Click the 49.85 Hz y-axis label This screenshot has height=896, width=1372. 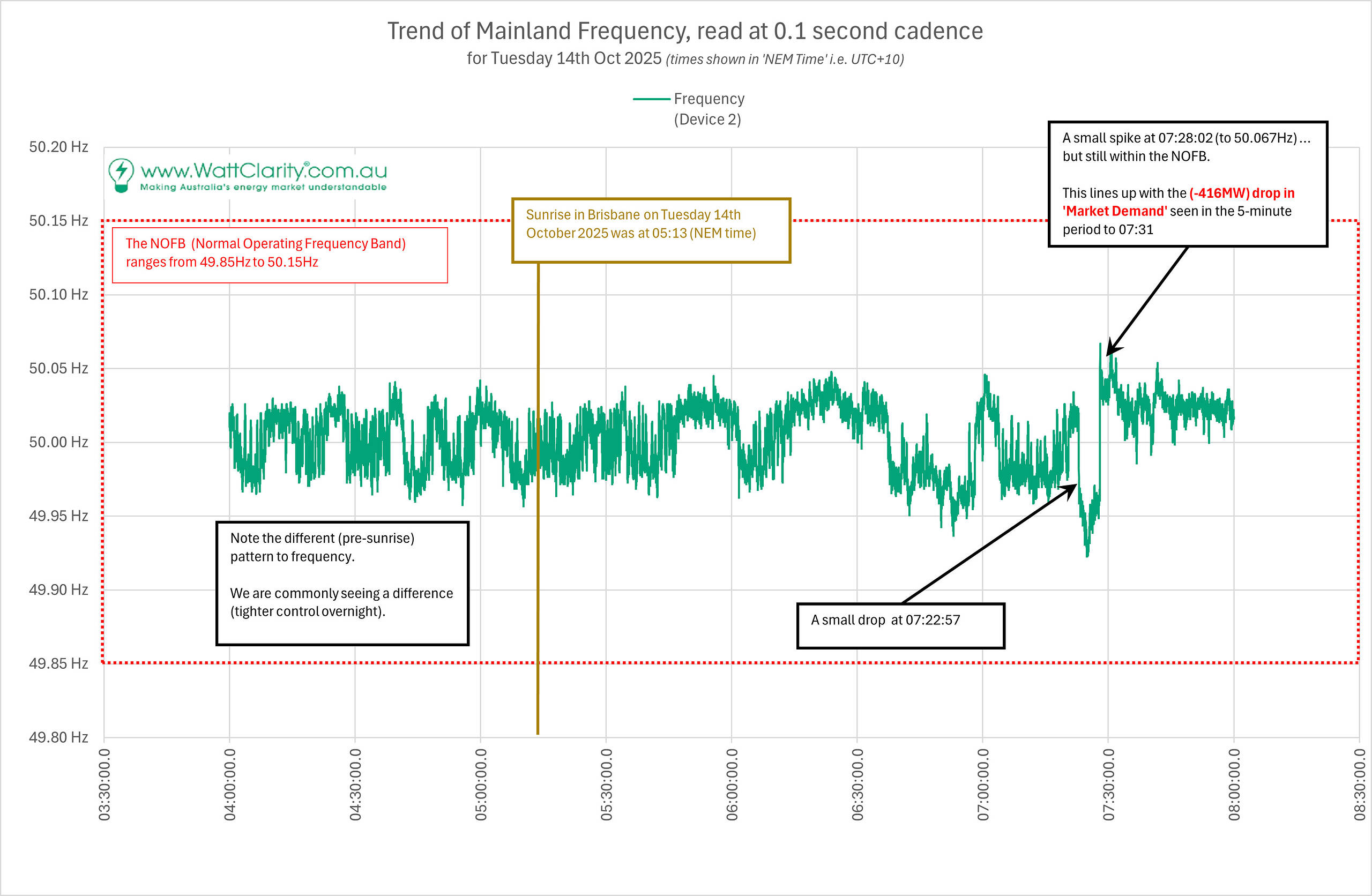pos(58,663)
